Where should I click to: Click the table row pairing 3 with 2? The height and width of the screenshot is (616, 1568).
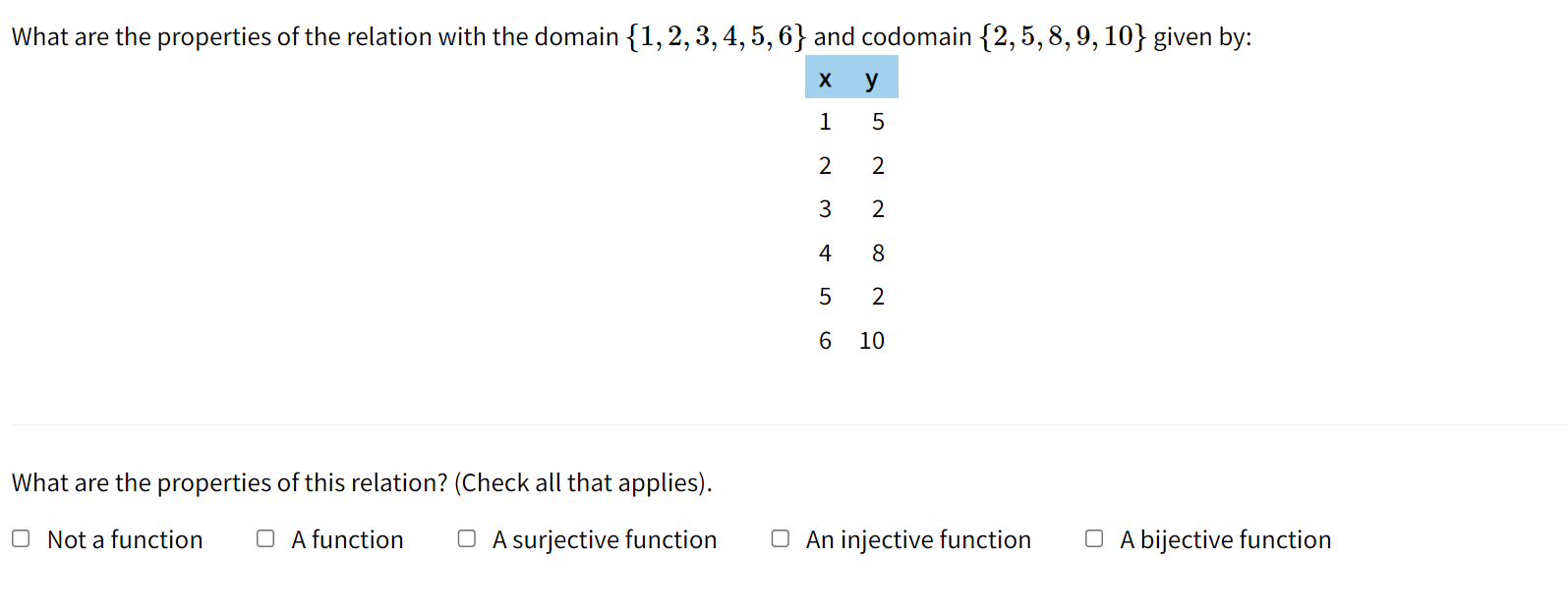pos(851,208)
